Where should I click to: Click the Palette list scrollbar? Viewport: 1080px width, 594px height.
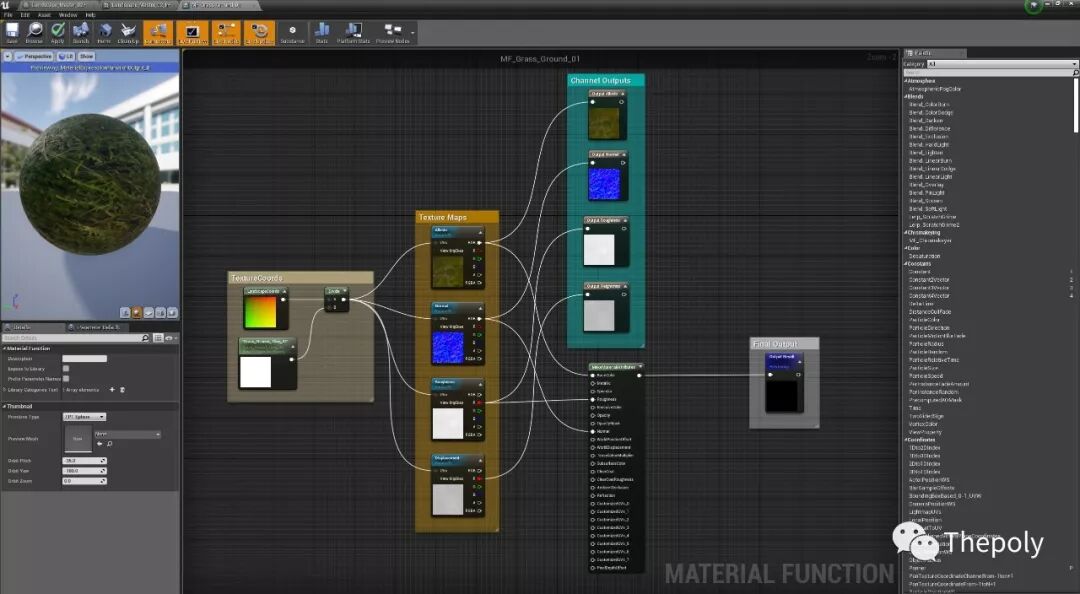[x=1075, y=103]
